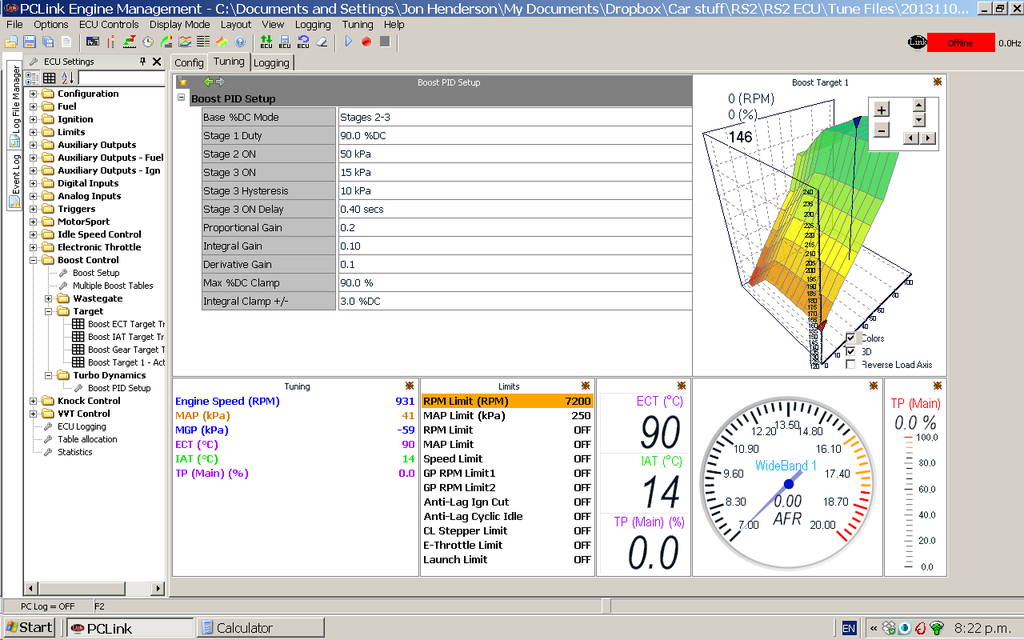Click the eraser toolbar icon
1024x640 pixels.
pyautogui.click(x=321, y=42)
